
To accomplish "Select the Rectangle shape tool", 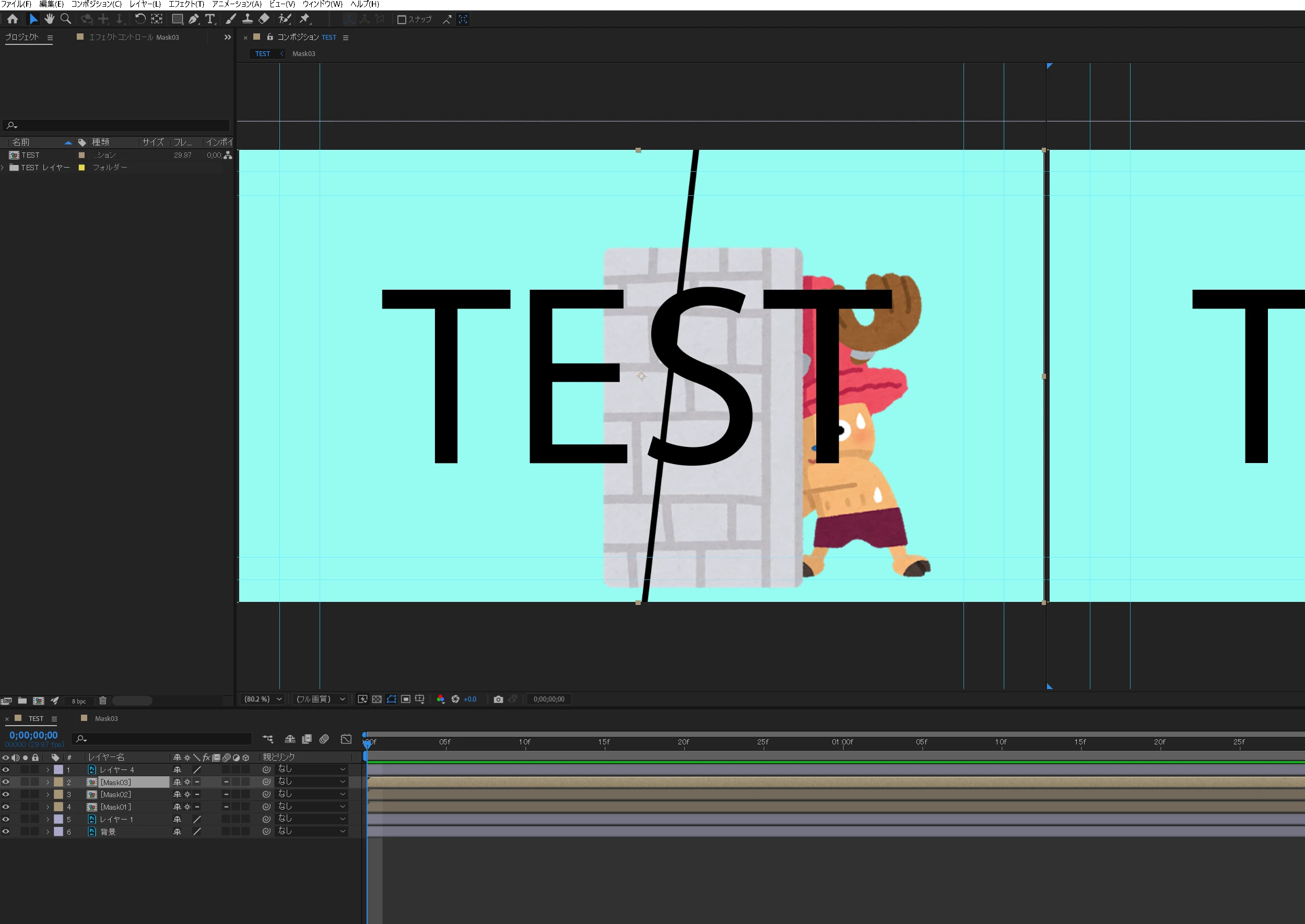I will [178, 19].
